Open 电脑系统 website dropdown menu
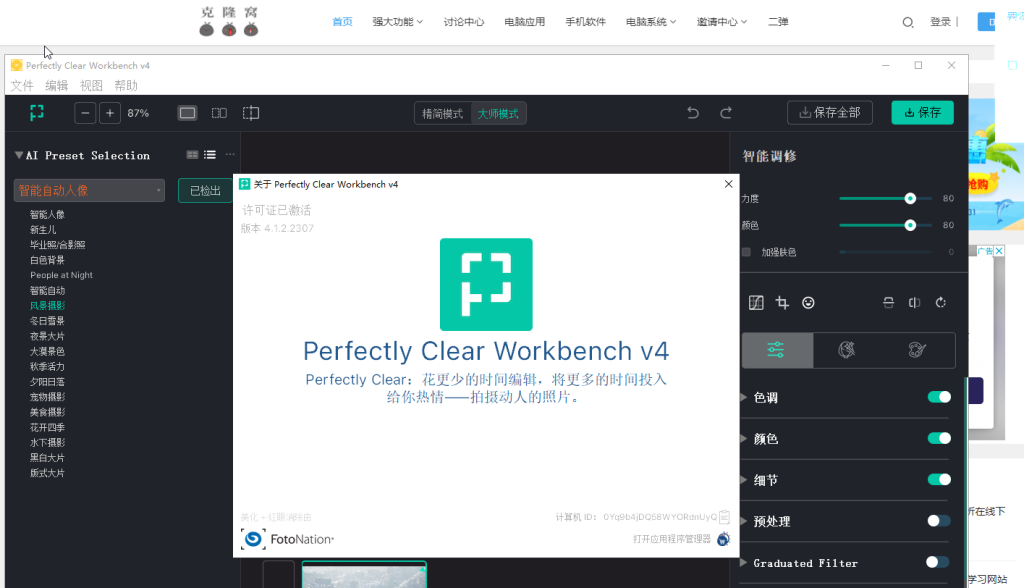This screenshot has width=1024, height=588. pos(651,22)
